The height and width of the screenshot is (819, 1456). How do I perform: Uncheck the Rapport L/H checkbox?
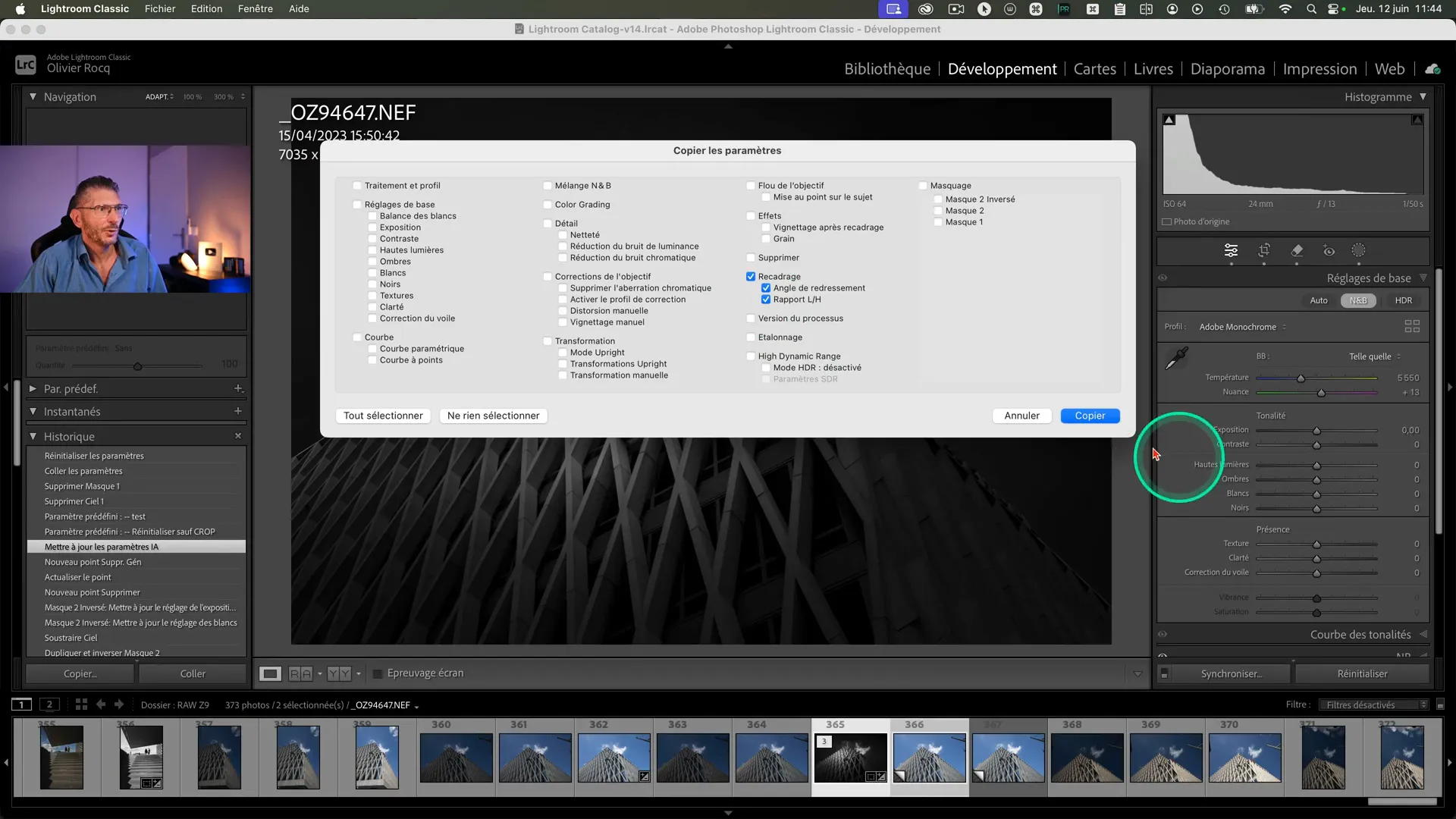point(766,300)
